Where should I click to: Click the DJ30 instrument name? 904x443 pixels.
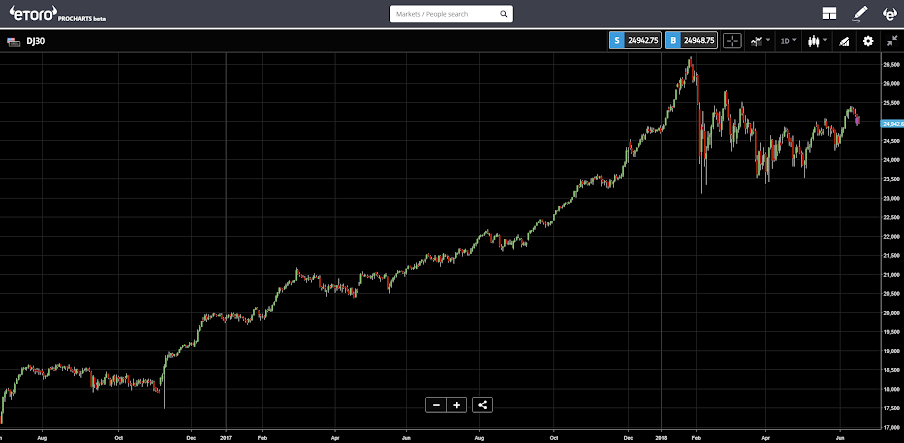tap(36, 41)
